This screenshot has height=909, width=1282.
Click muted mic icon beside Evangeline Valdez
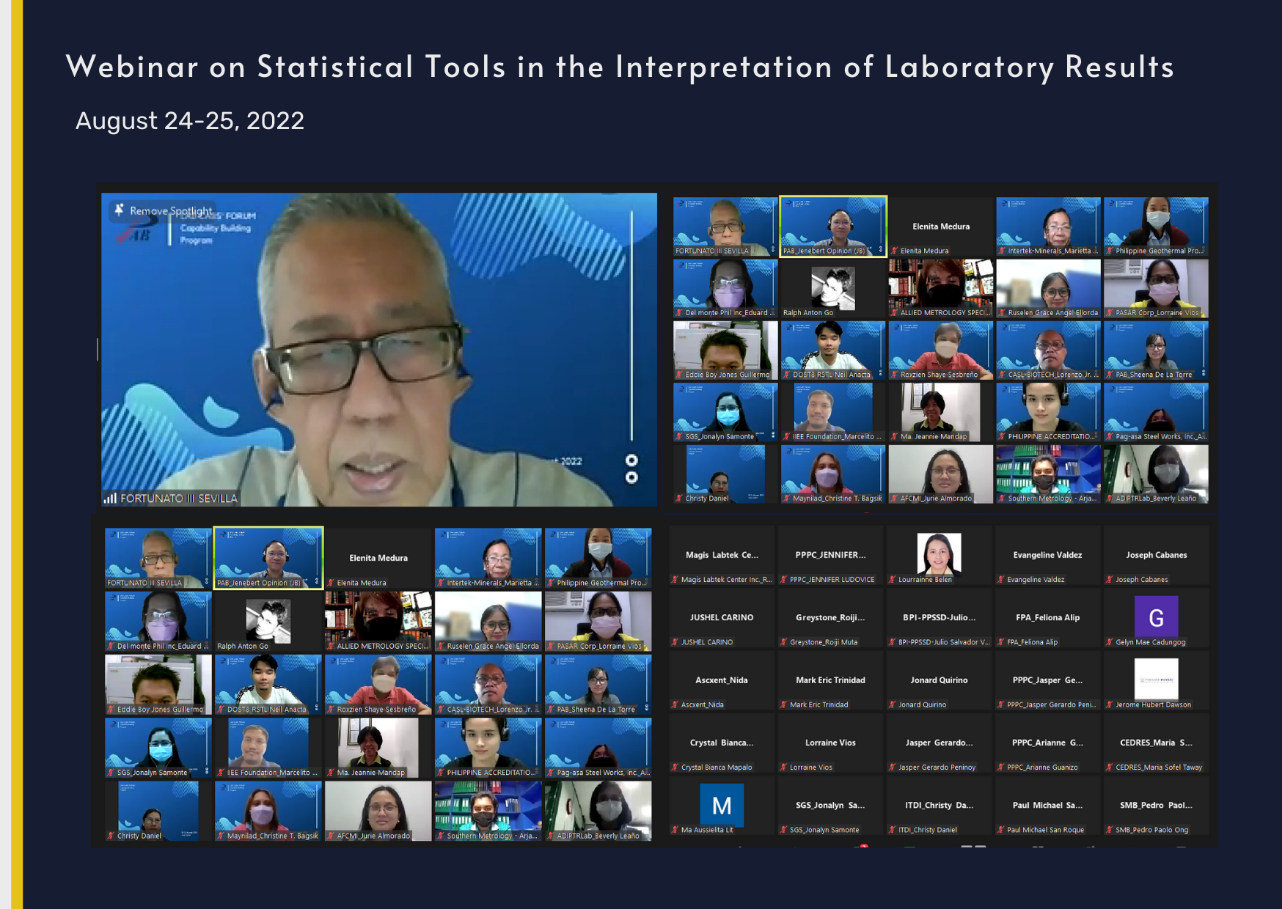pyautogui.click(x=1001, y=580)
